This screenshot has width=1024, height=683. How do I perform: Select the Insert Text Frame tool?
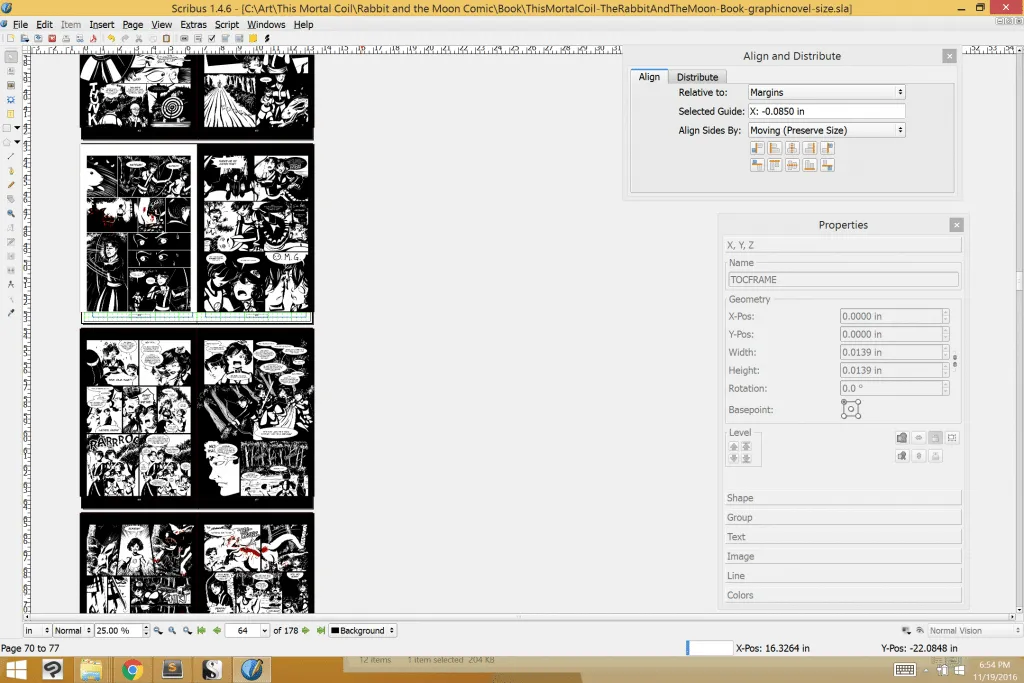(11, 71)
